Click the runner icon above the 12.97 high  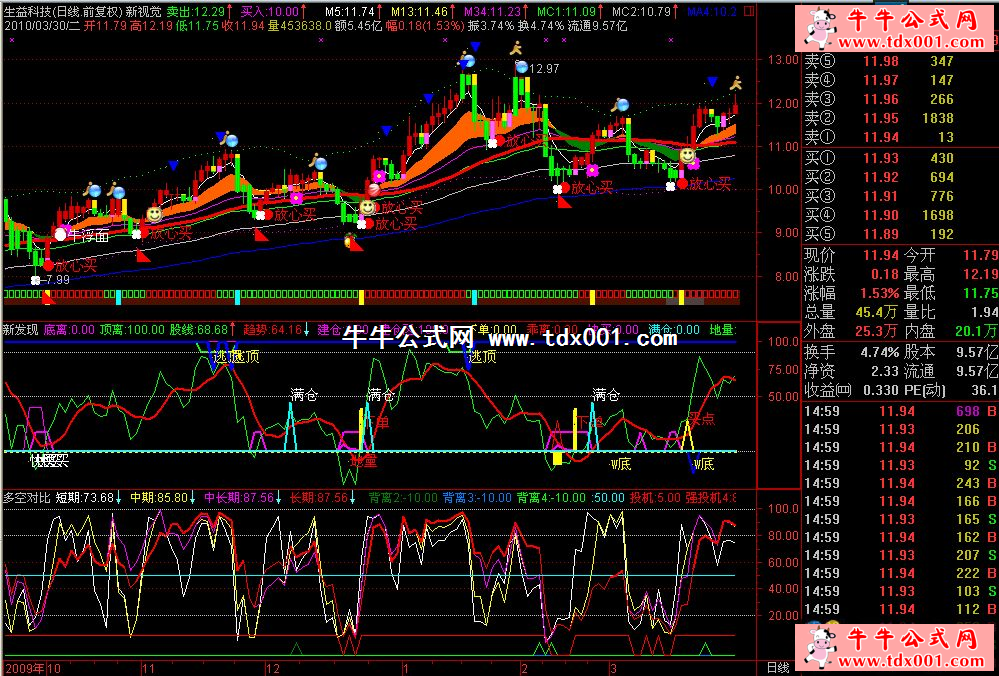click(x=515, y=48)
